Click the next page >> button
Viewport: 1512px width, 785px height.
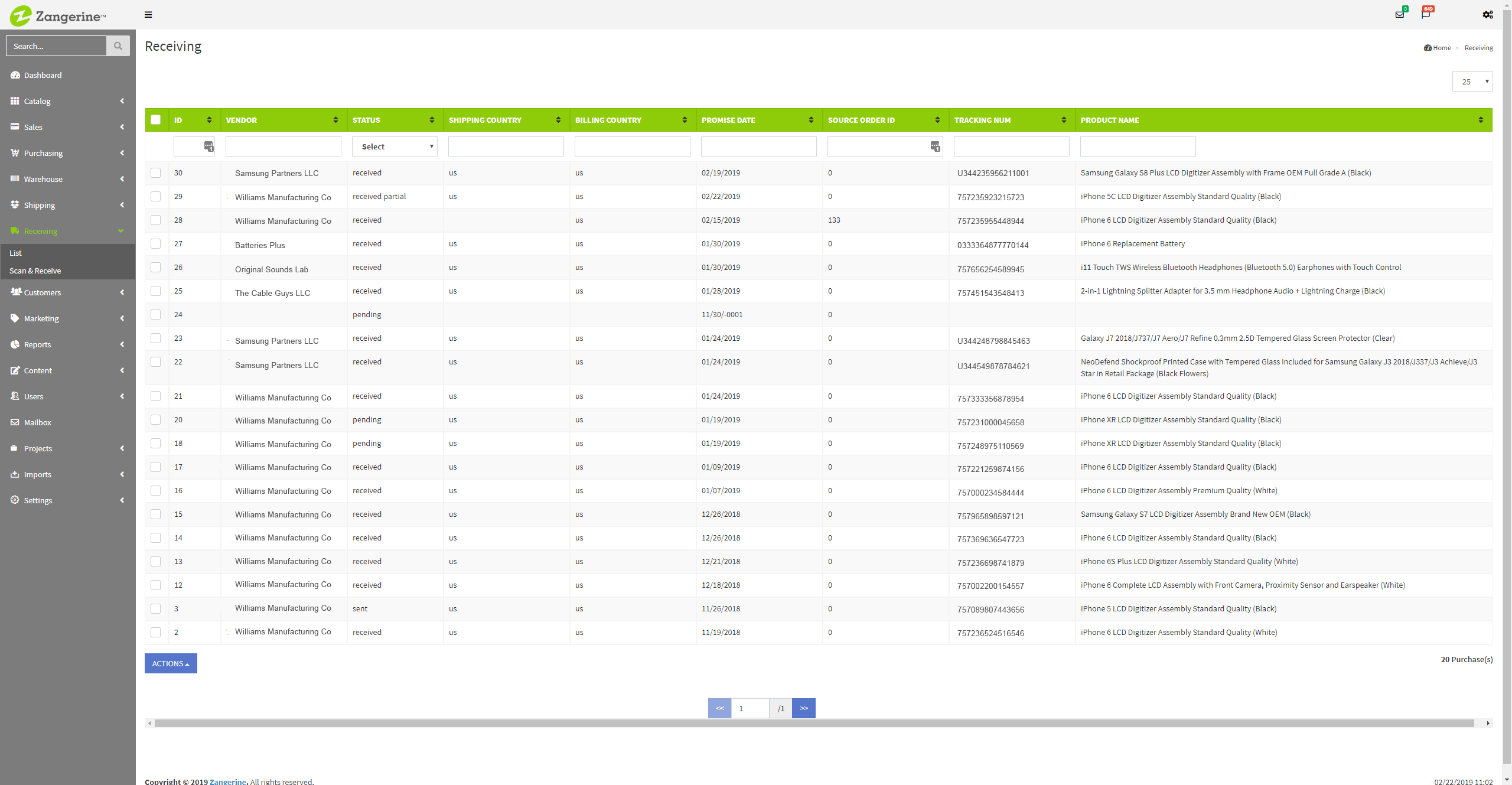click(803, 708)
